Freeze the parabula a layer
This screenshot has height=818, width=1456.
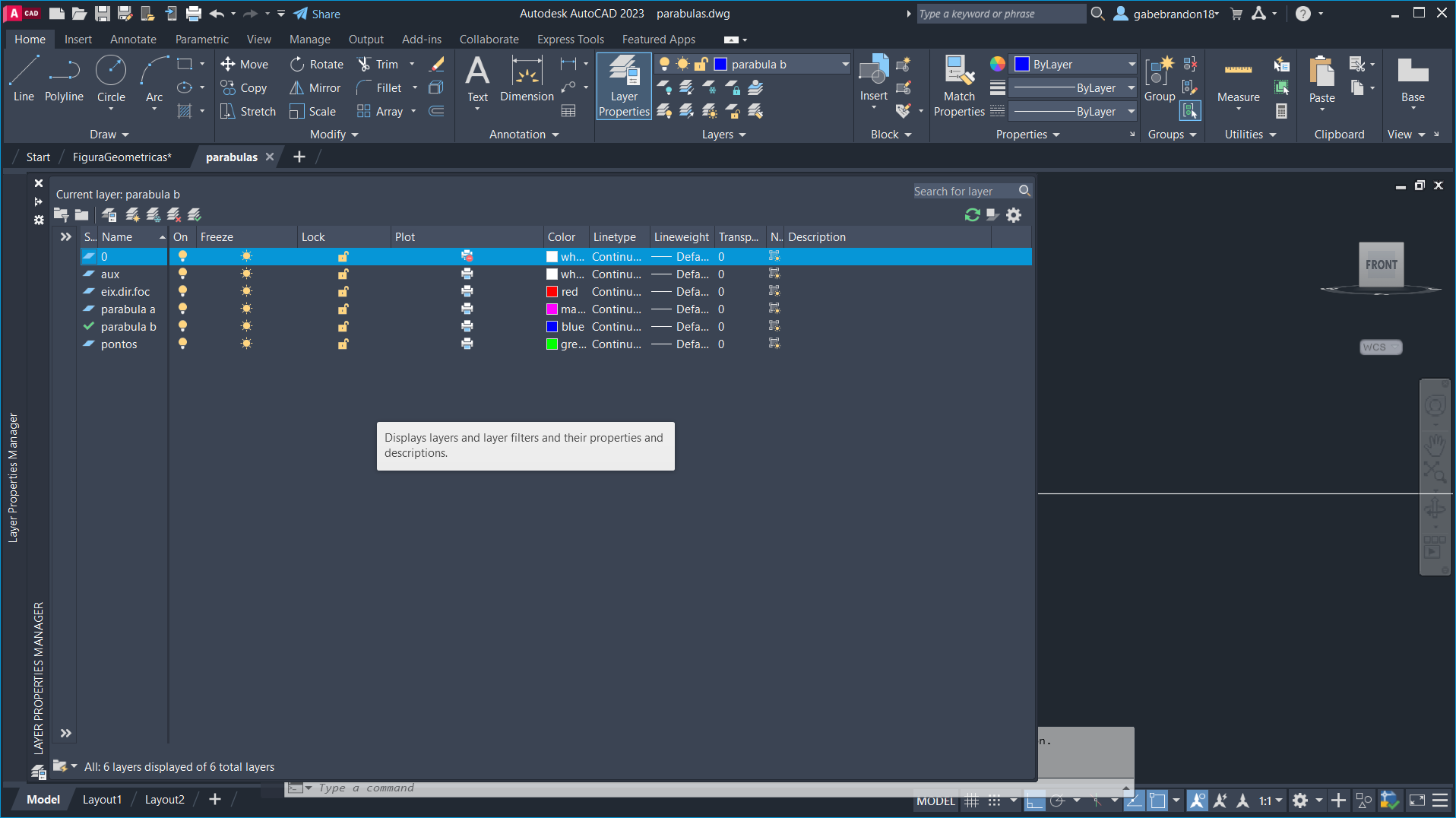246,309
